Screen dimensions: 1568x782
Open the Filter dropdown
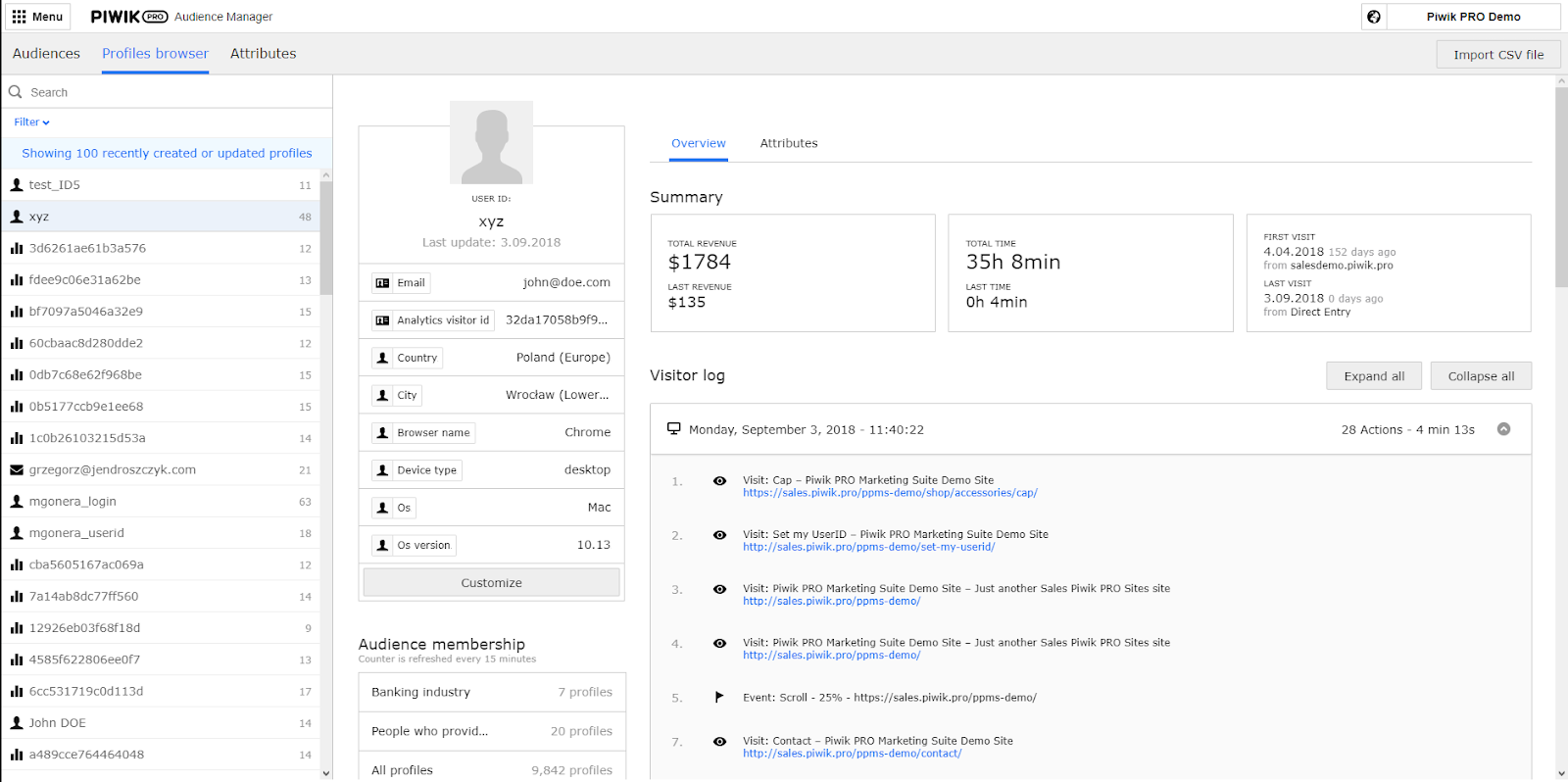(x=31, y=122)
